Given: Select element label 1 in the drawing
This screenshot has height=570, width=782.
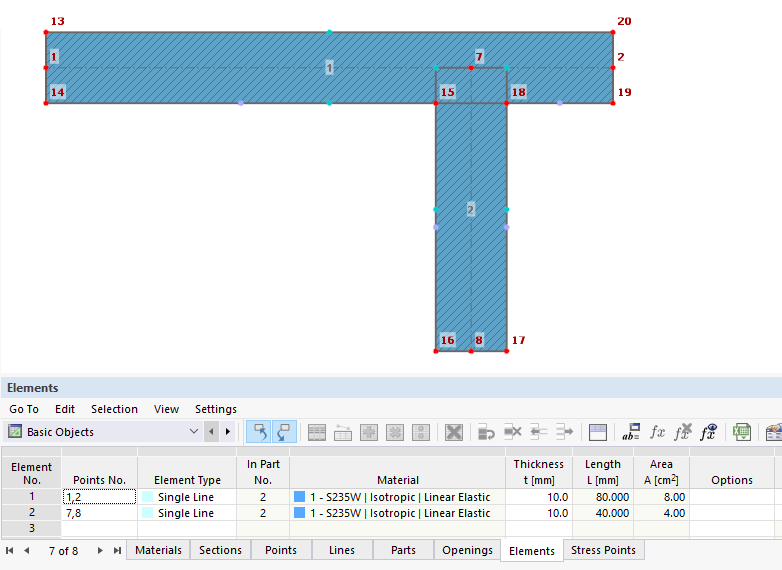Looking at the screenshot, I should [329, 67].
